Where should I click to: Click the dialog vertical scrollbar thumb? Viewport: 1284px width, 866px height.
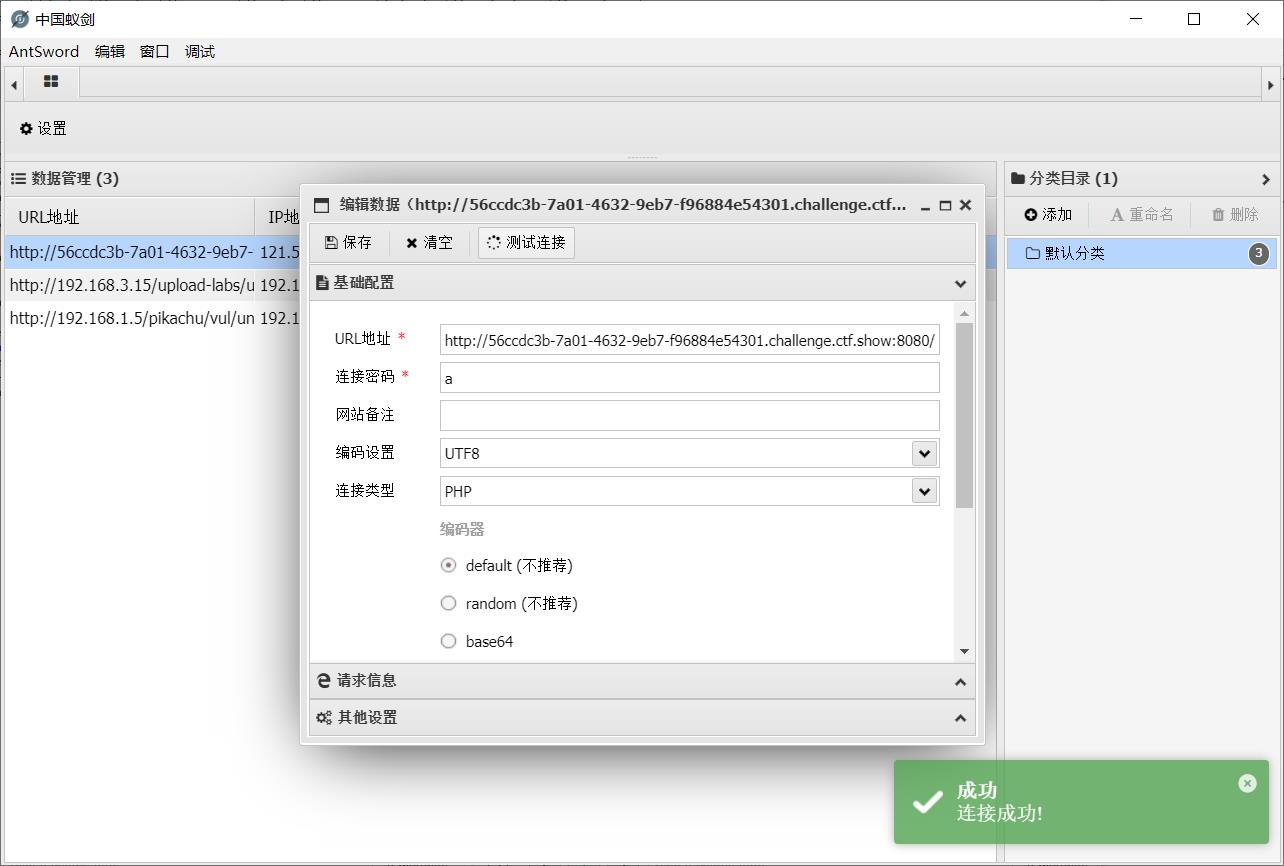pos(964,415)
